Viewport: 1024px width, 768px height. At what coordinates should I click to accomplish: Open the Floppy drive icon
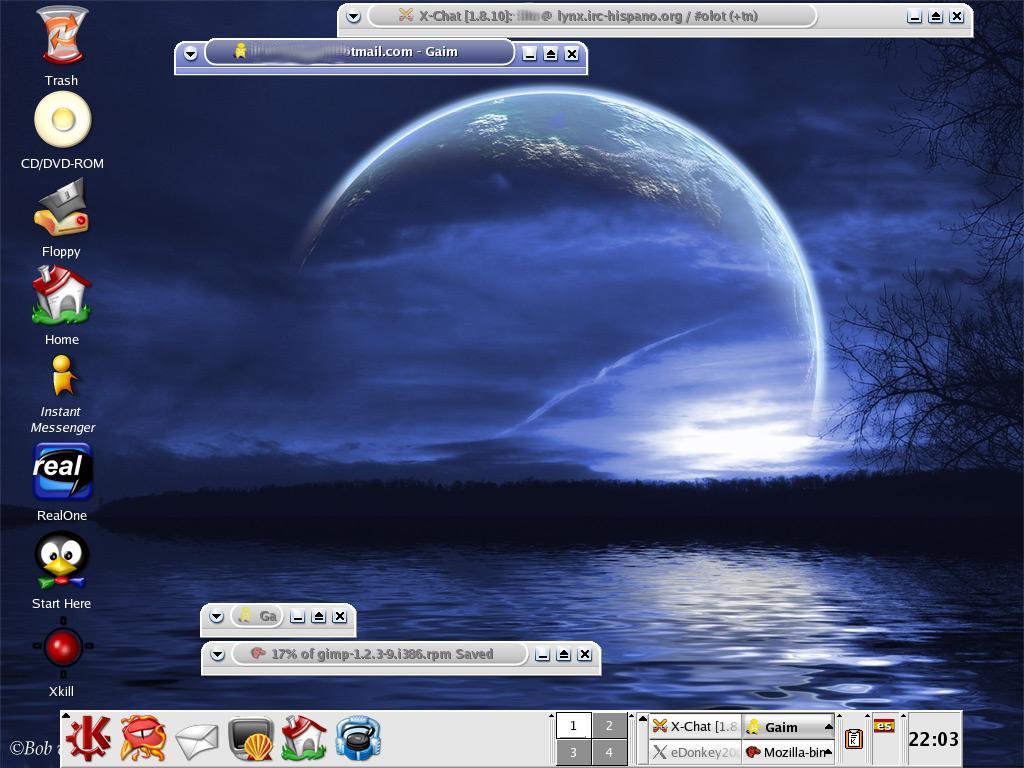(61, 209)
